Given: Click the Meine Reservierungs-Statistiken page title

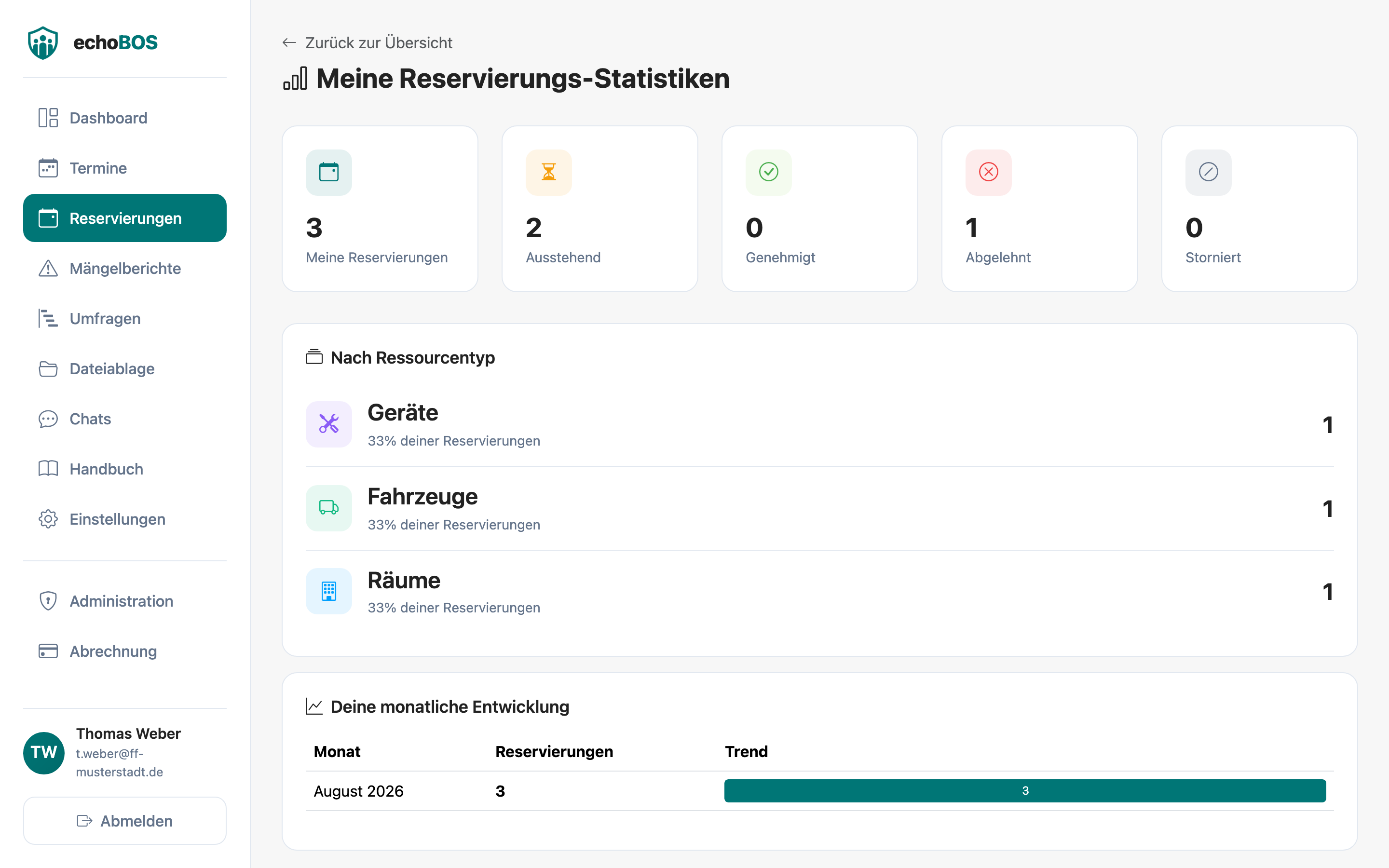Looking at the screenshot, I should [523, 79].
